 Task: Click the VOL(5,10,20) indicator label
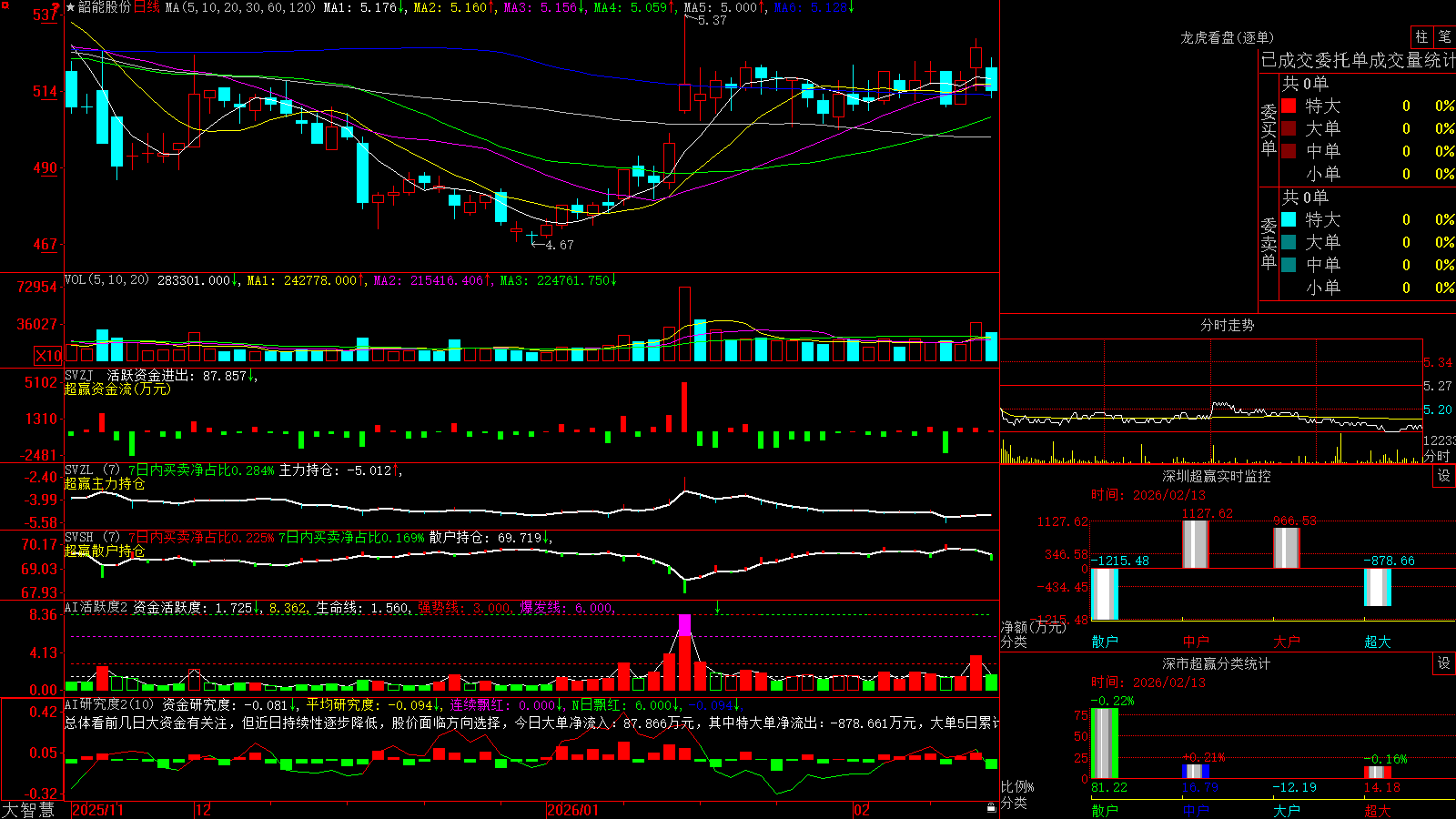click(x=106, y=279)
